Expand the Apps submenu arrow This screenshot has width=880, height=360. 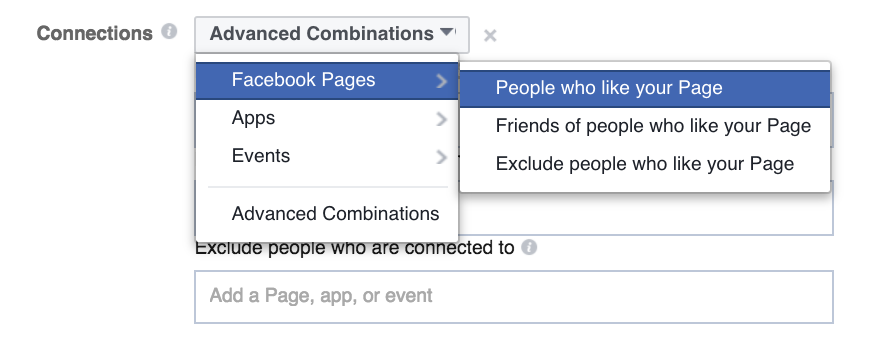[x=442, y=119]
